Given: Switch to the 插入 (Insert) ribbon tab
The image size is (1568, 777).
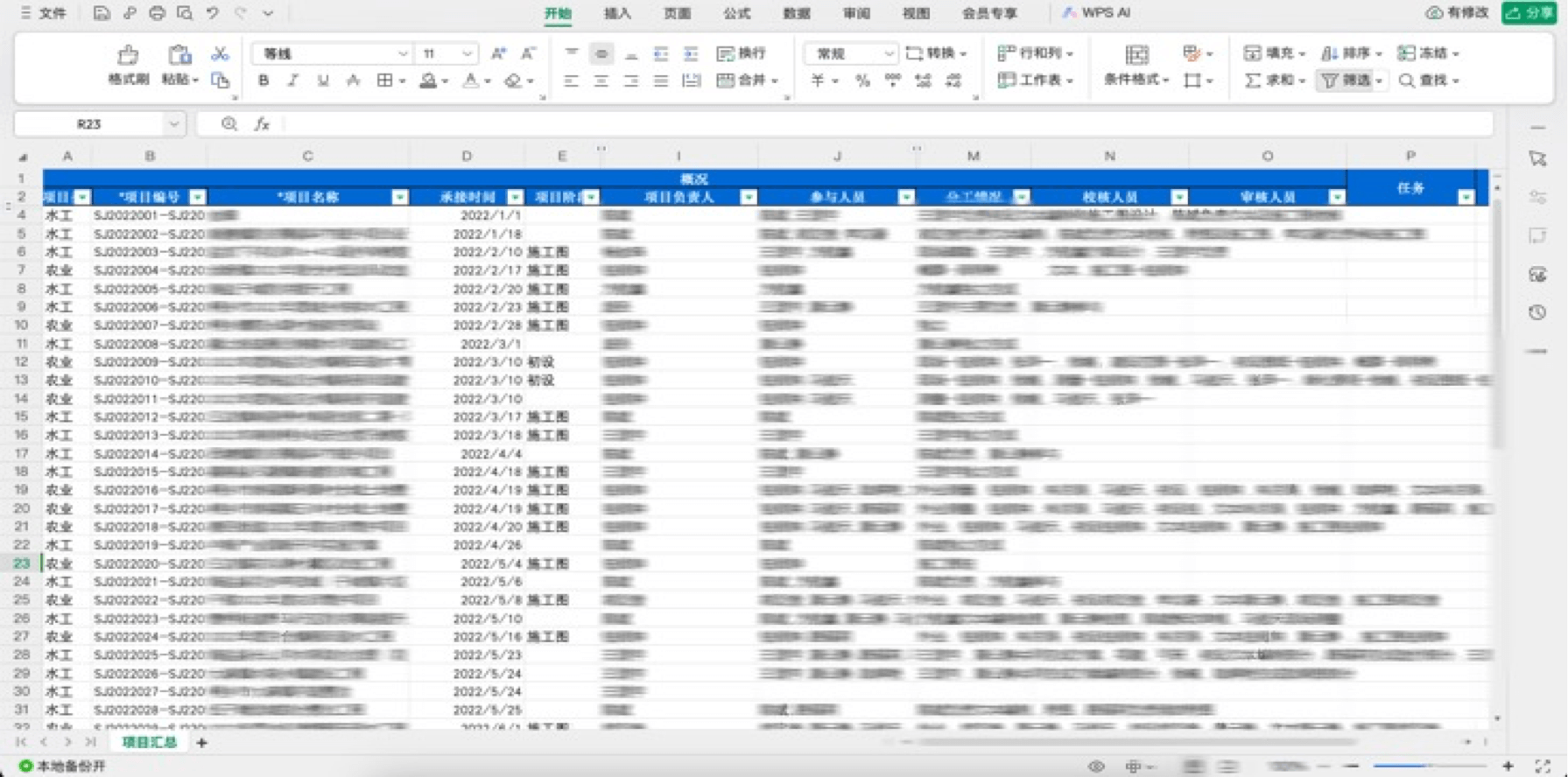Looking at the screenshot, I should pos(617,13).
